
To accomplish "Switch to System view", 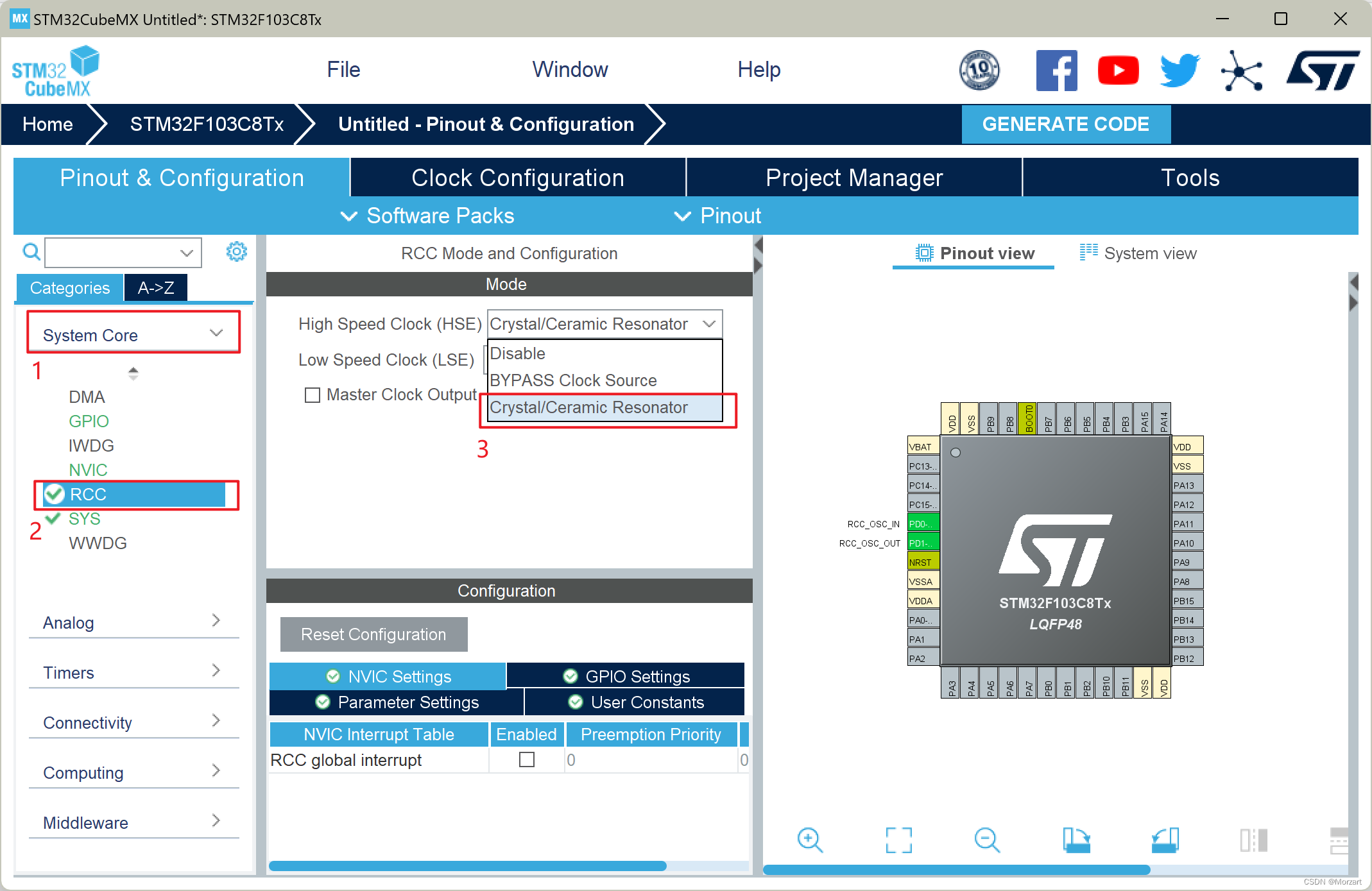I will click(1138, 253).
